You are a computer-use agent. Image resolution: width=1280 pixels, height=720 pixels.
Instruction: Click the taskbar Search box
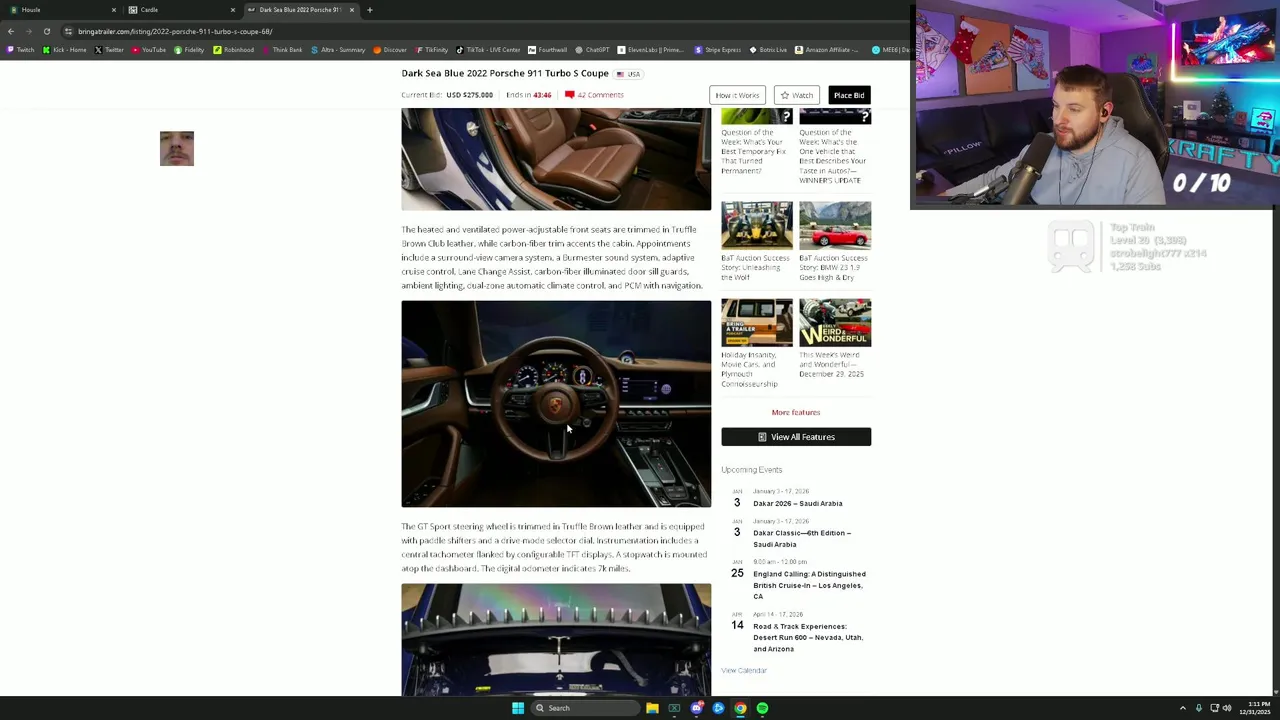[x=585, y=708]
